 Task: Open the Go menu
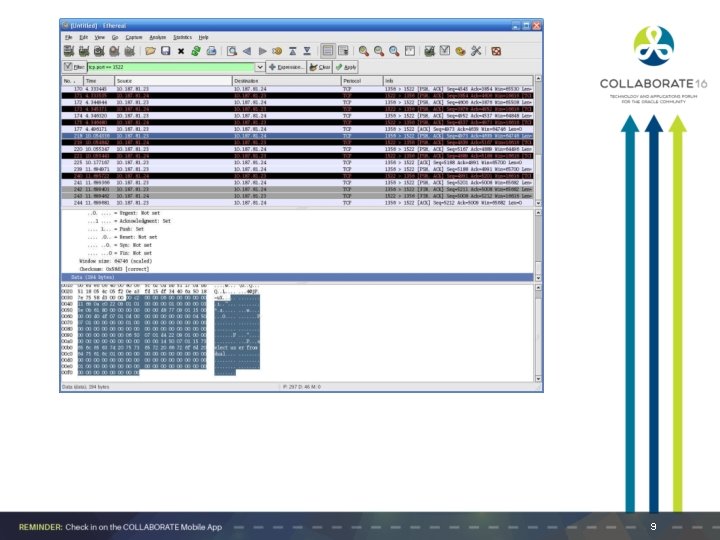115,37
